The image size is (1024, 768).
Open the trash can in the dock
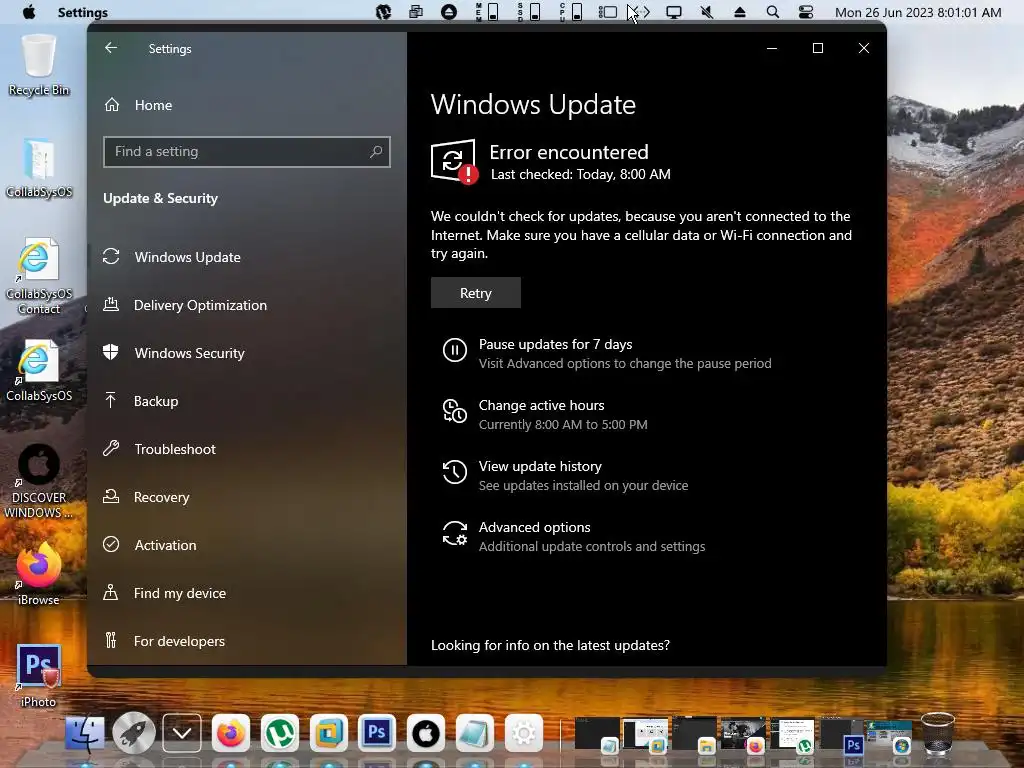point(938,733)
